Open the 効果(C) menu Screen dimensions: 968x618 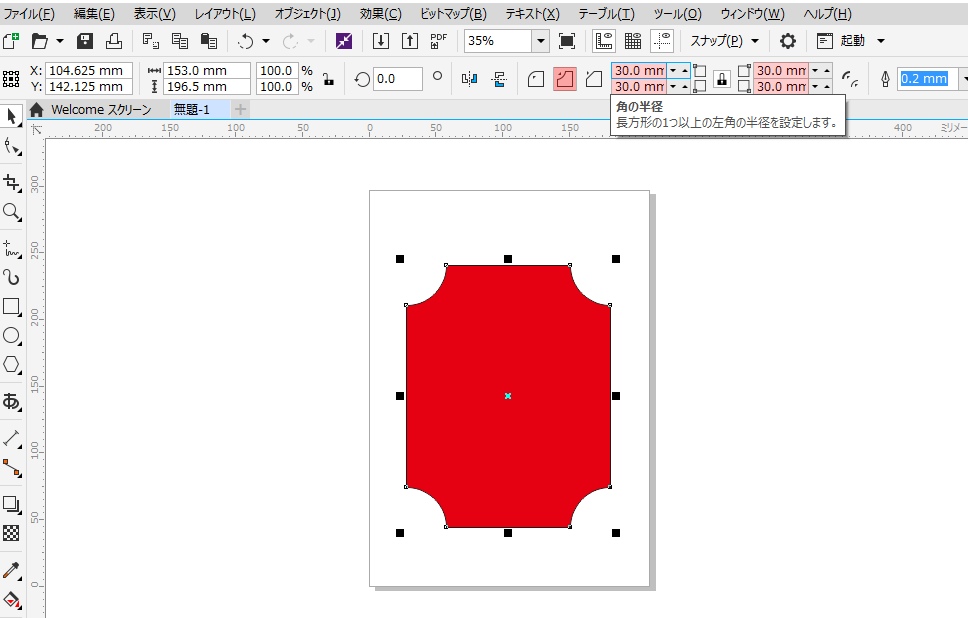click(380, 14)
